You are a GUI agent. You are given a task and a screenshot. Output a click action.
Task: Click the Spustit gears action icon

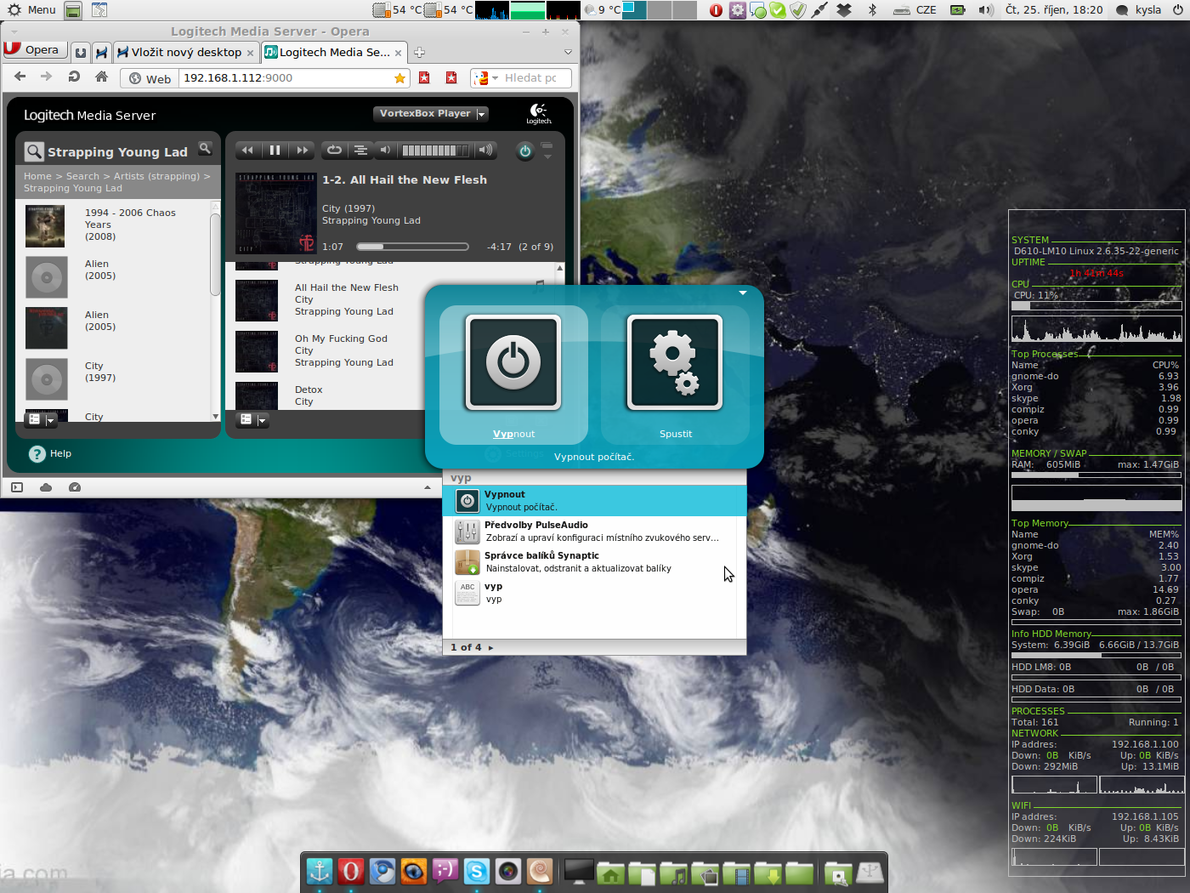[675, 363]
